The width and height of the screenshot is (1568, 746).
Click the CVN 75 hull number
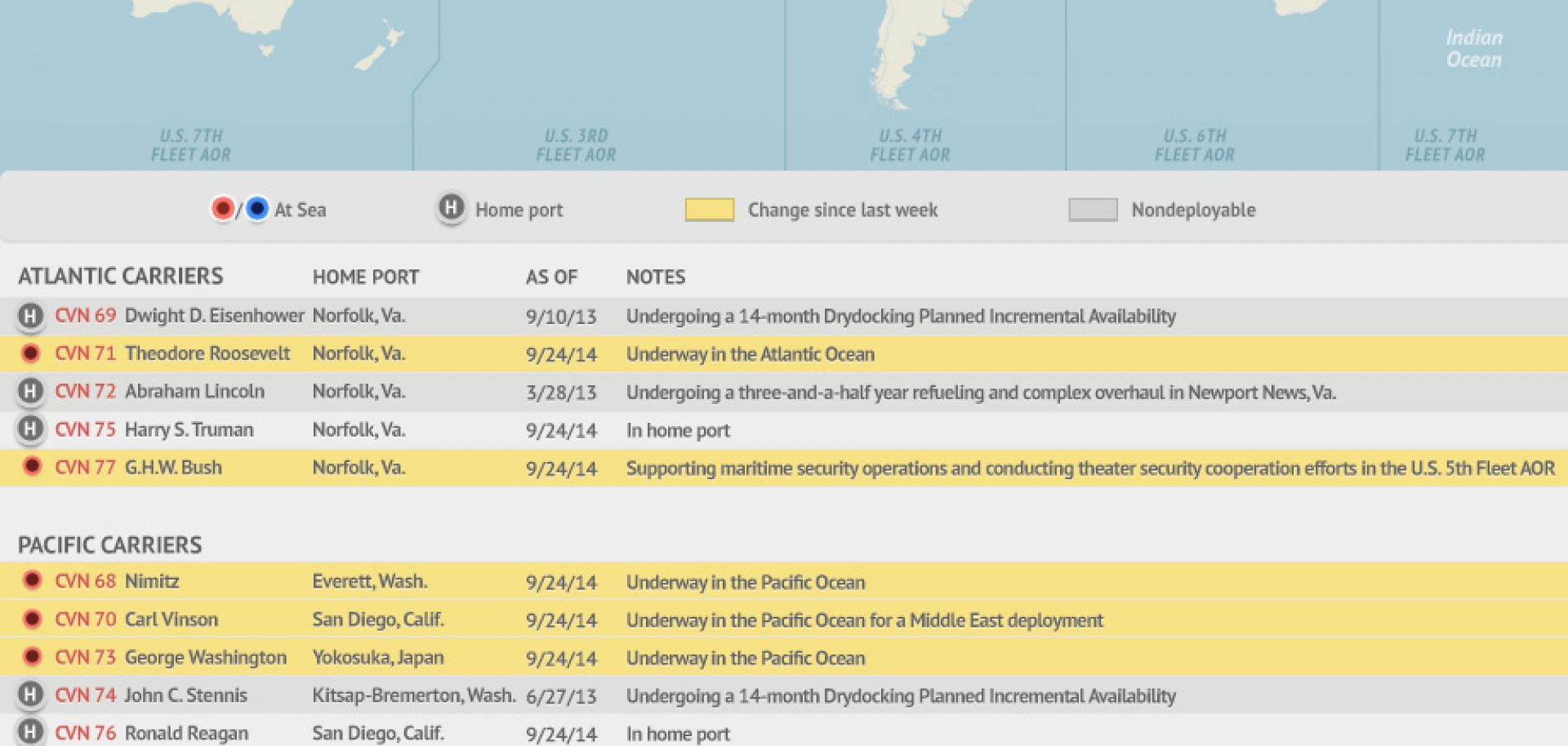tap(86, 429)
